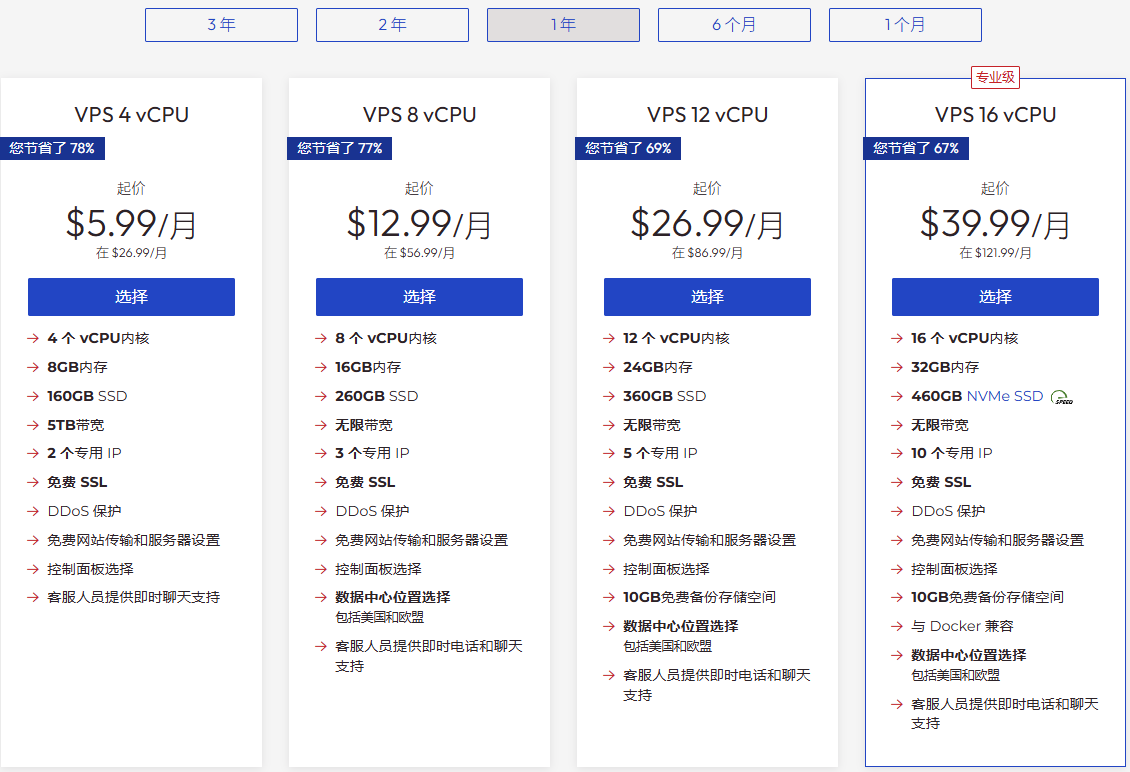Switch to the 2年 billing period
This screenshot has height=772, width=1130.
[392, 25]
